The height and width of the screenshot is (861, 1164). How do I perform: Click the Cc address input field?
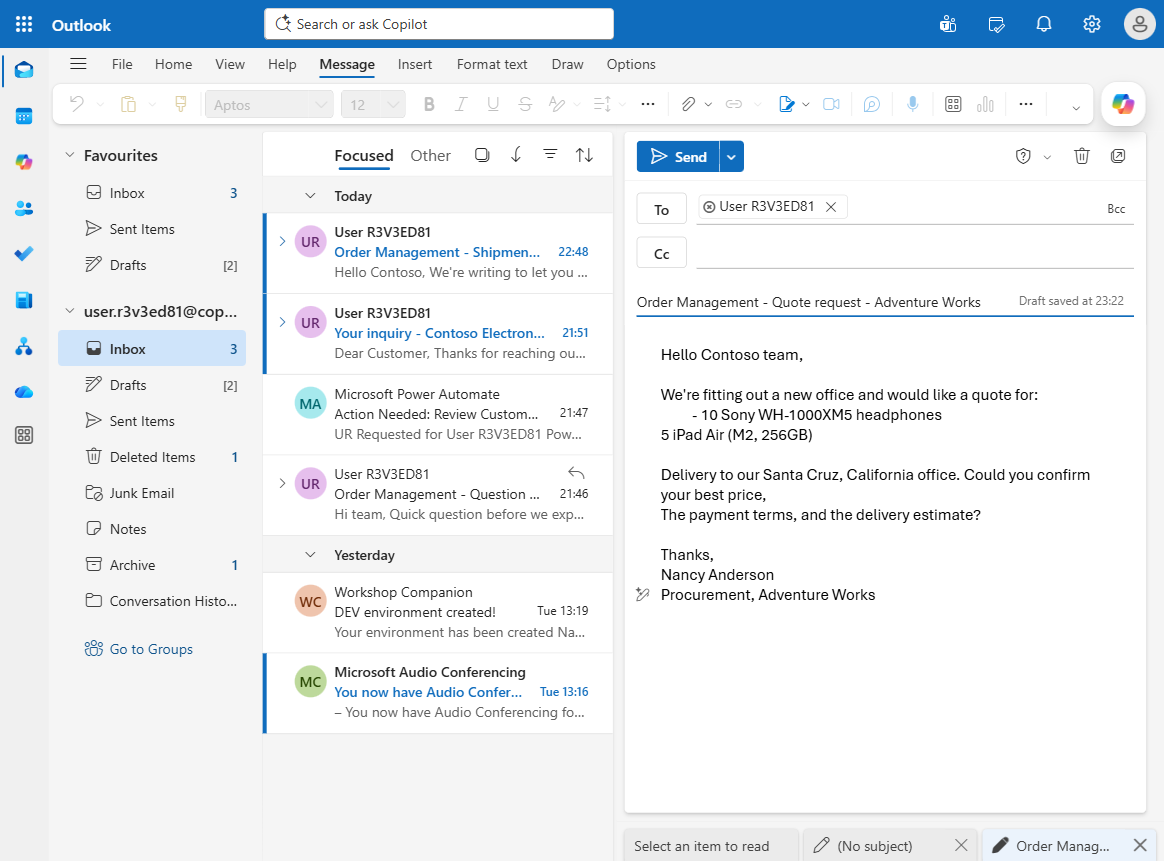coord(915,253)
